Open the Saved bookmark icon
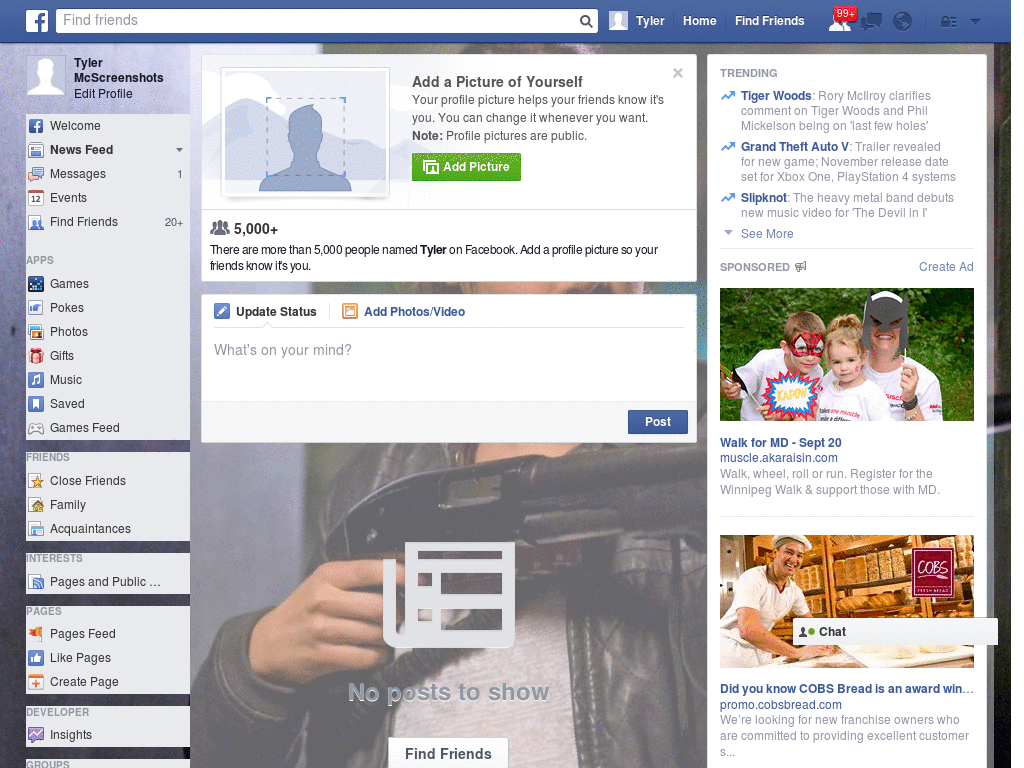 (x=36, y=404)
